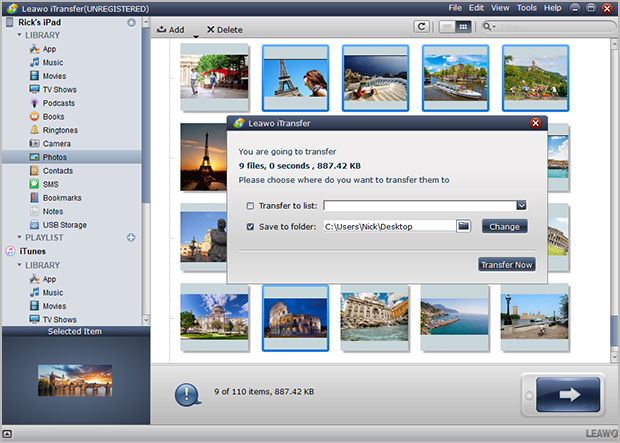Click the refresh icon in toolbar
The height and width of the screenshot is (443, 620).
(422, 27)
